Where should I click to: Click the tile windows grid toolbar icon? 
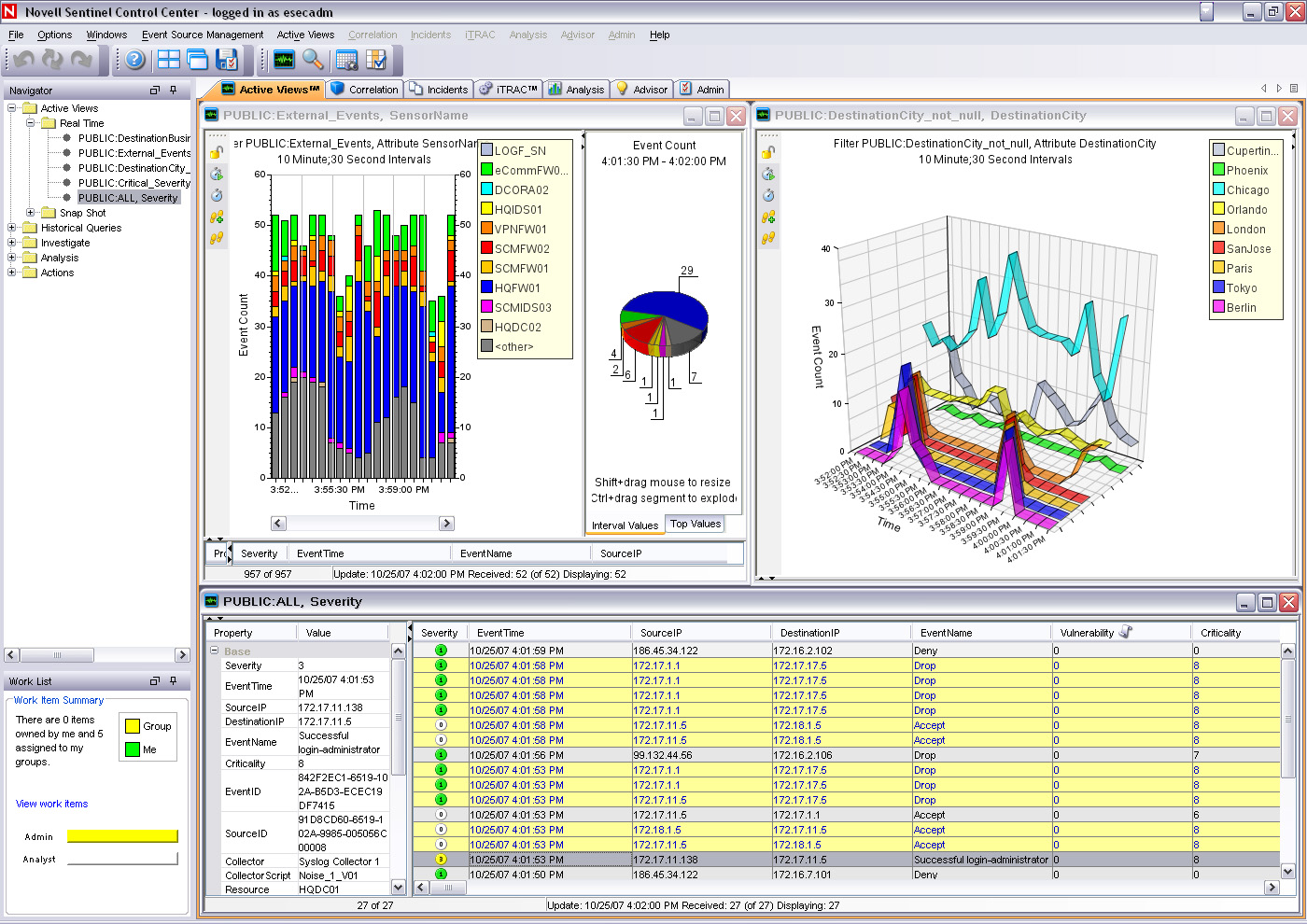click(169, 60)
